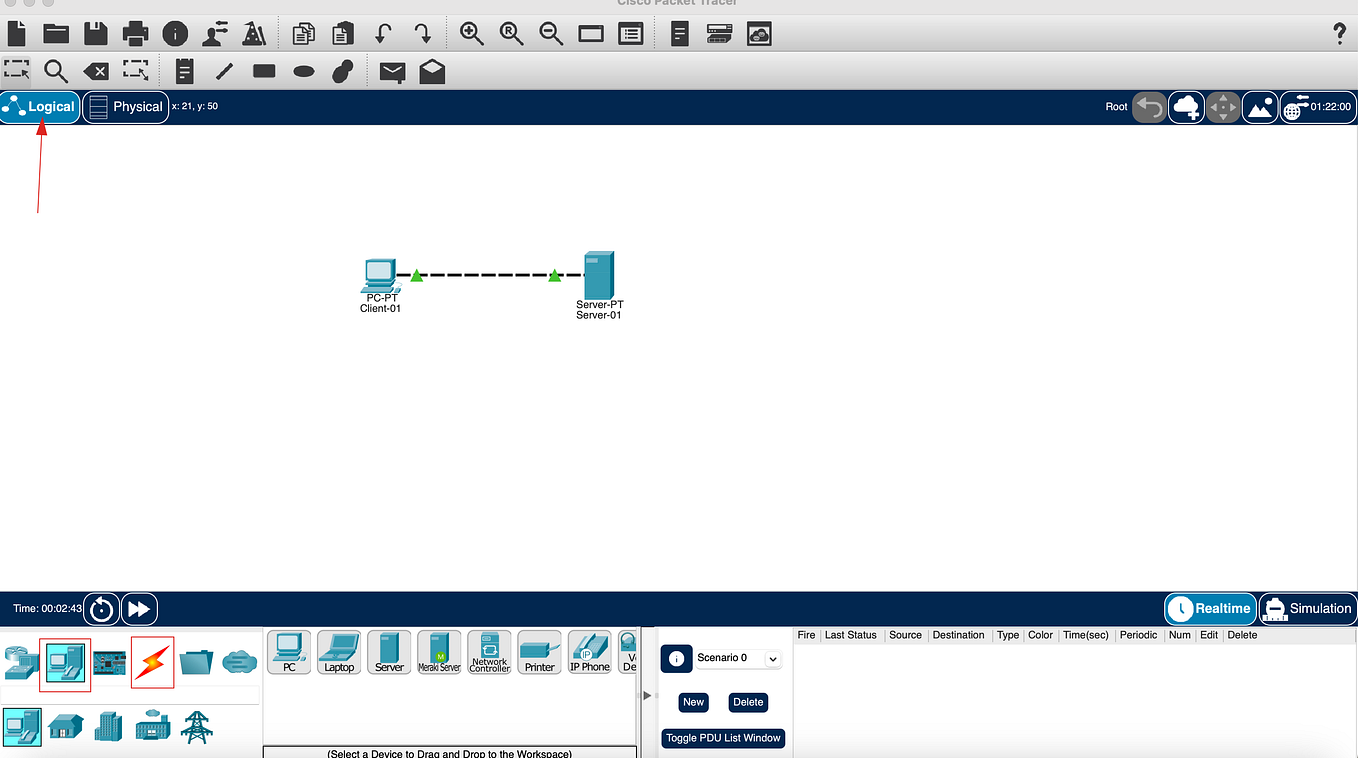This screenshot has height=758, width=1358.
Task: Switch to the Physical workspace tab
Action: [x=126, y=107]
